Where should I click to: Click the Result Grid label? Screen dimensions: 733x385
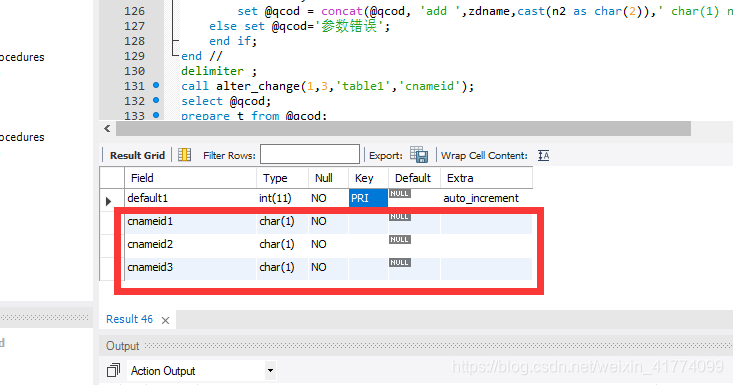pos(137,156)
